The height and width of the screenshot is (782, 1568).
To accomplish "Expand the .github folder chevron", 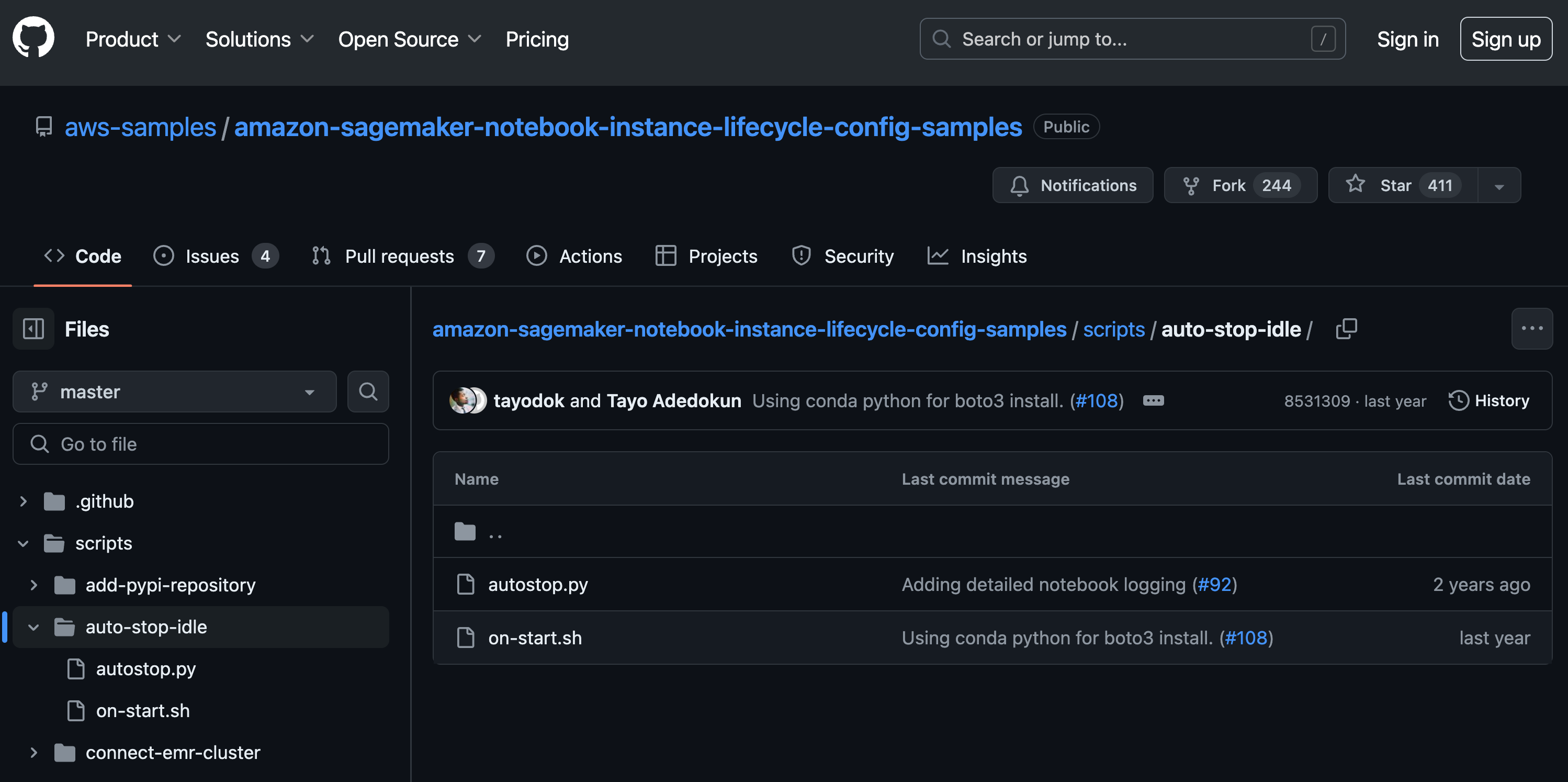I will pos(23,501).
